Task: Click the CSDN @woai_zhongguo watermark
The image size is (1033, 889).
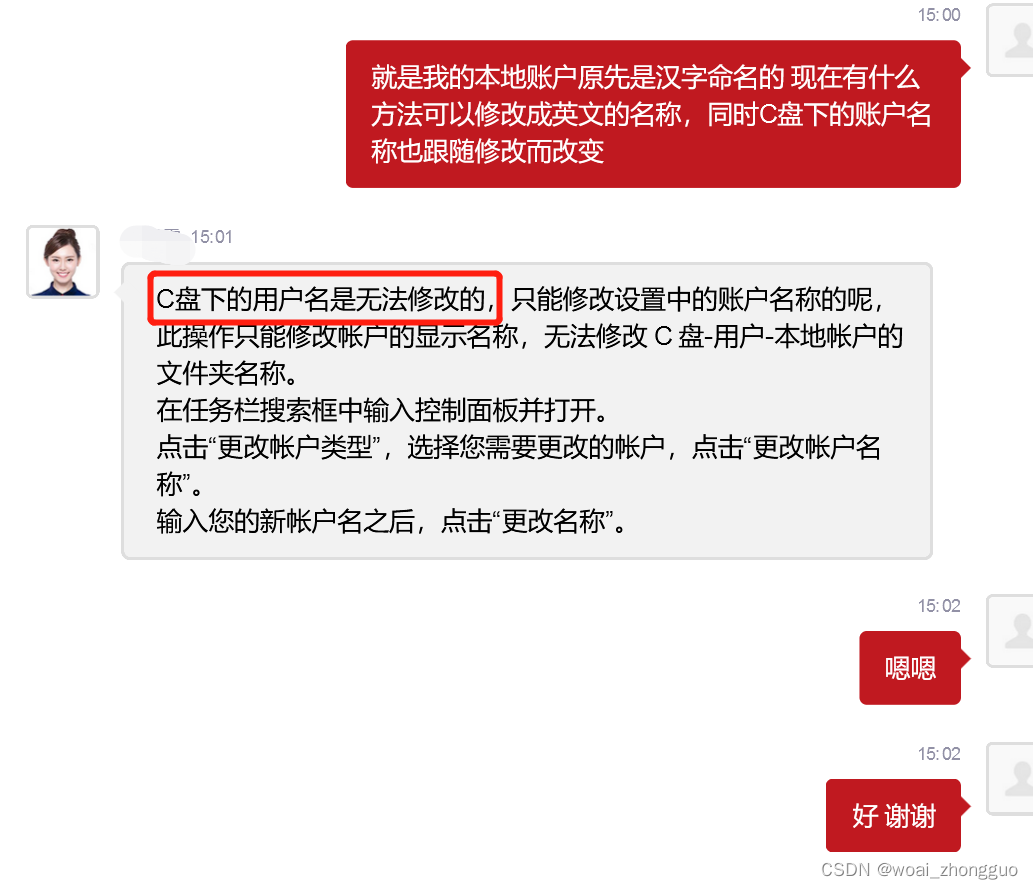Action: point(919,869)
